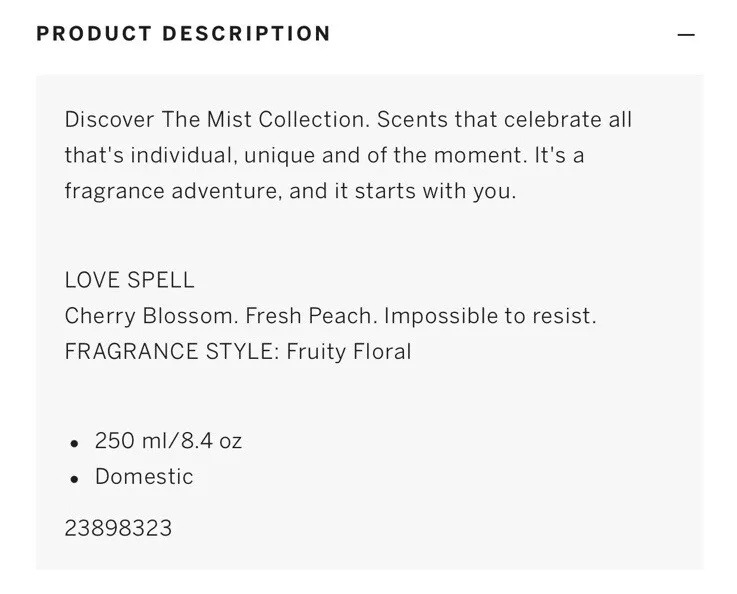This screenshot has height=594, width=737.
Task: Click the FRAGRANCE STYLE label
Action: (x=172, y=352)
